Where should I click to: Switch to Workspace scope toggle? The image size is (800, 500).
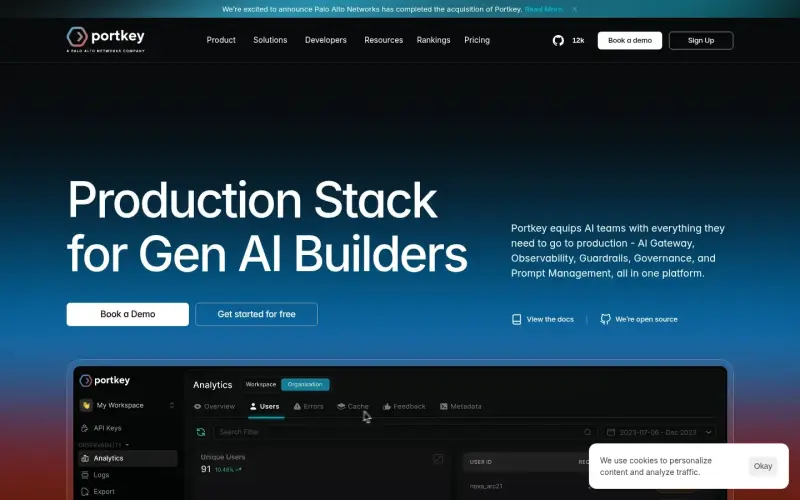click(x=261, y=384)
